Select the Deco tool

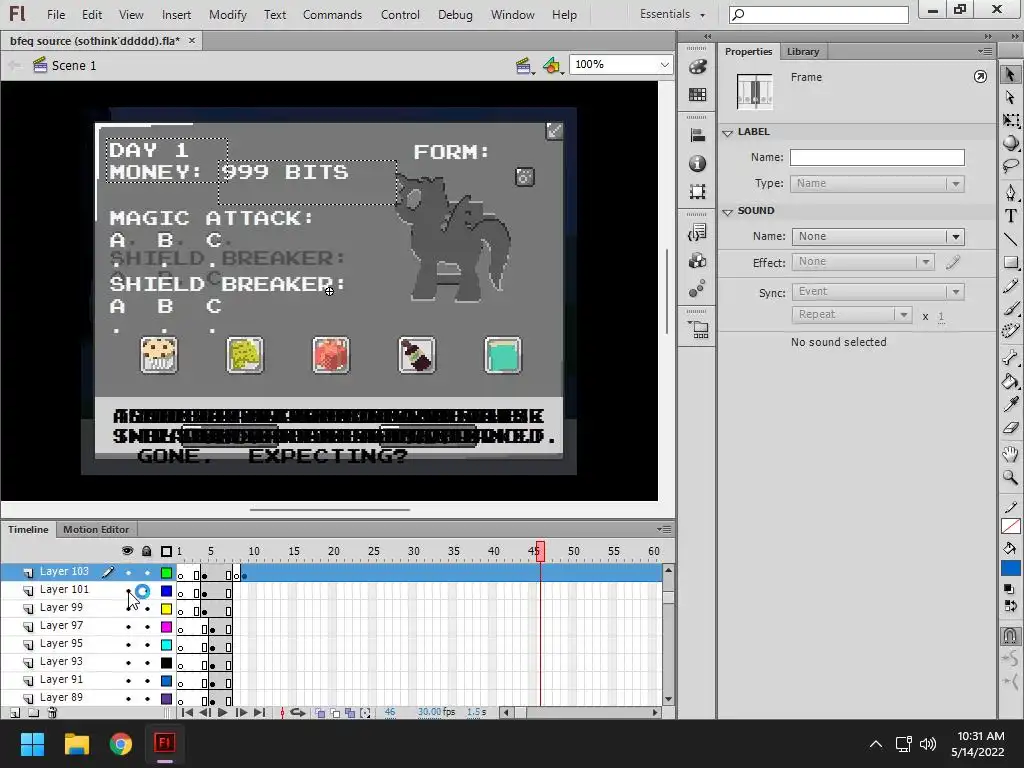tap(1010, 330)
